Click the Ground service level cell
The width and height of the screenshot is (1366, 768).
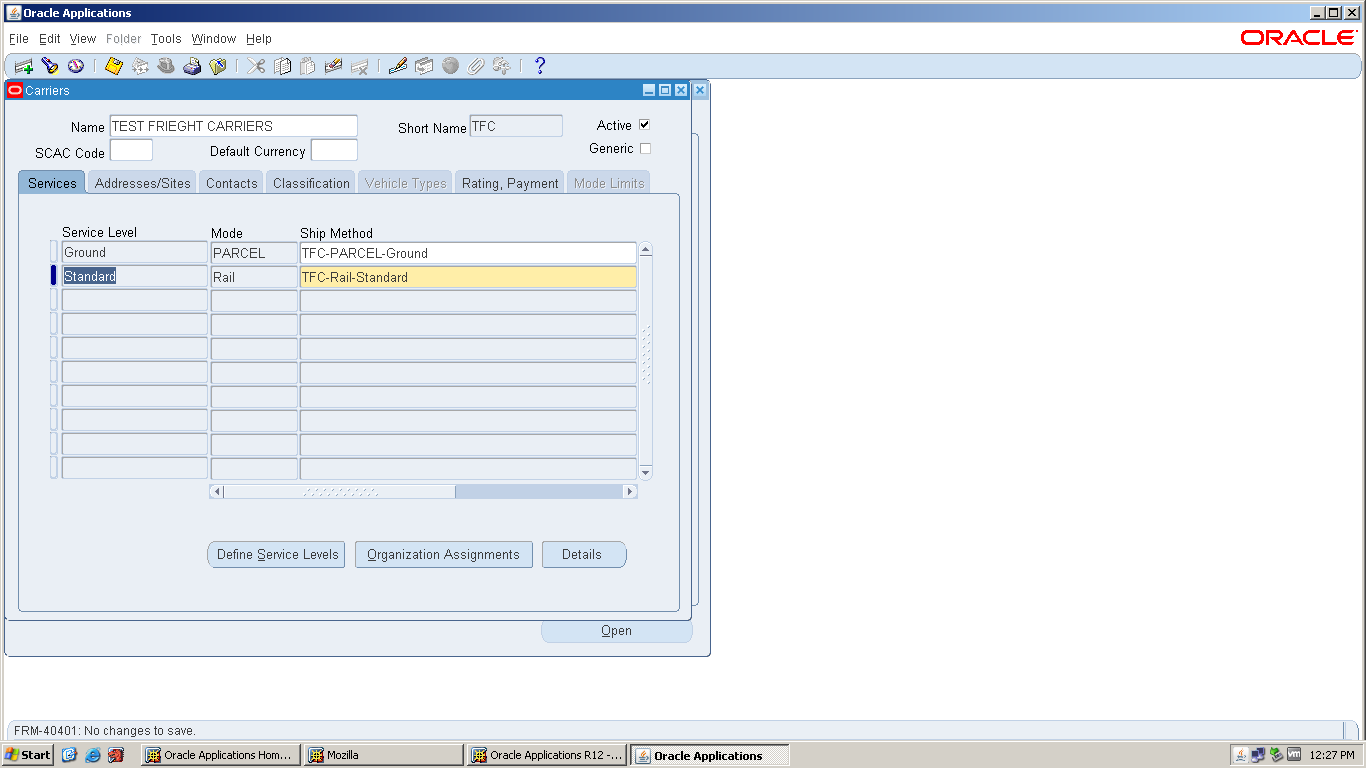click(134, 253)
